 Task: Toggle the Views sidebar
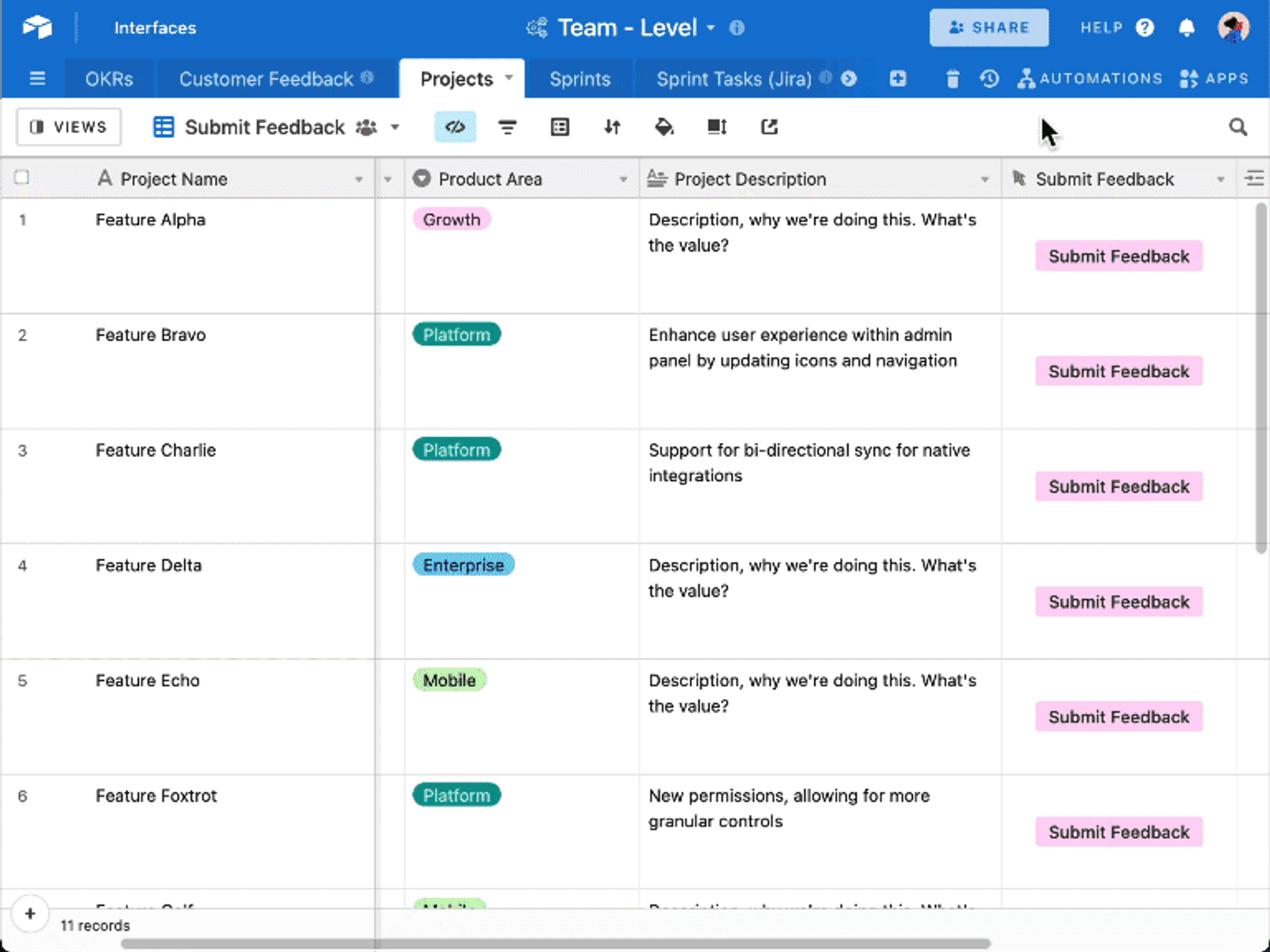click(68, 127)
